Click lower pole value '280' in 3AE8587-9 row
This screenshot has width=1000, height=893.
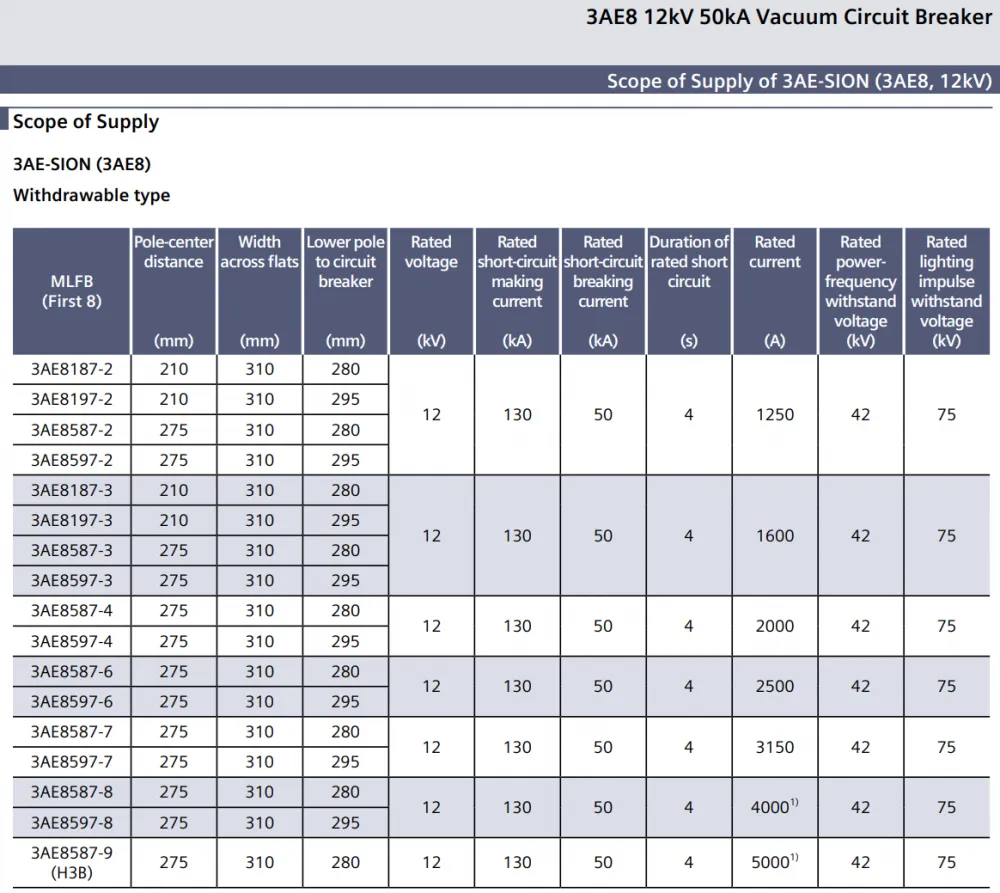tap(346, 862)
